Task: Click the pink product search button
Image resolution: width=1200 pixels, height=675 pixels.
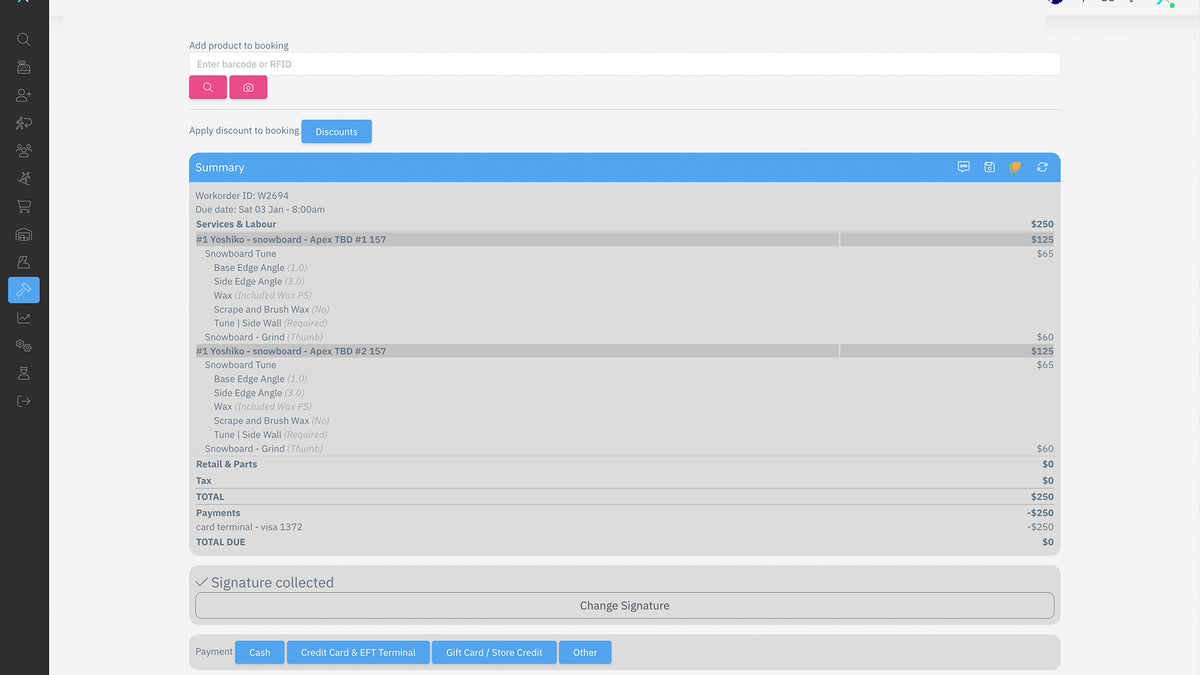Action: point(208,88)
